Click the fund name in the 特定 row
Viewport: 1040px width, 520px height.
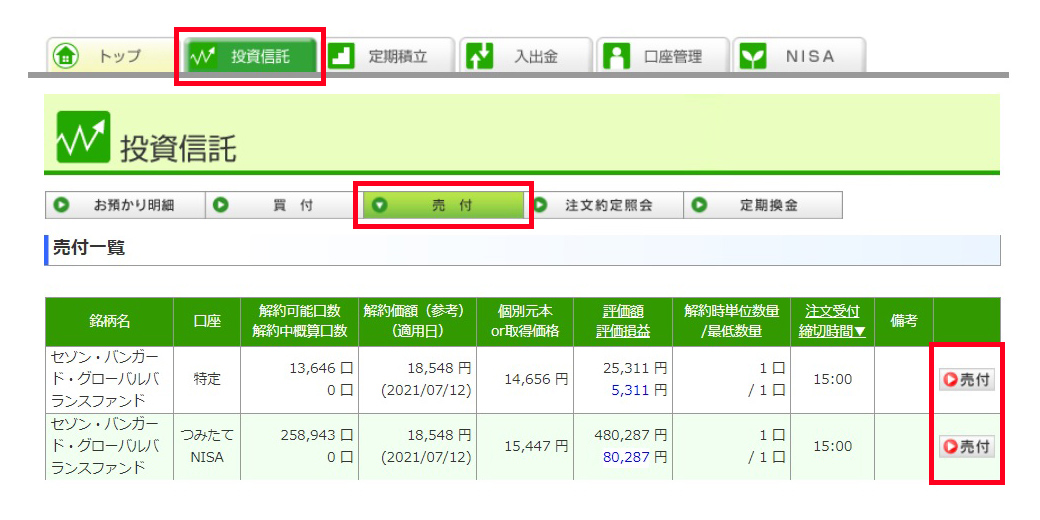click(105, 379)
